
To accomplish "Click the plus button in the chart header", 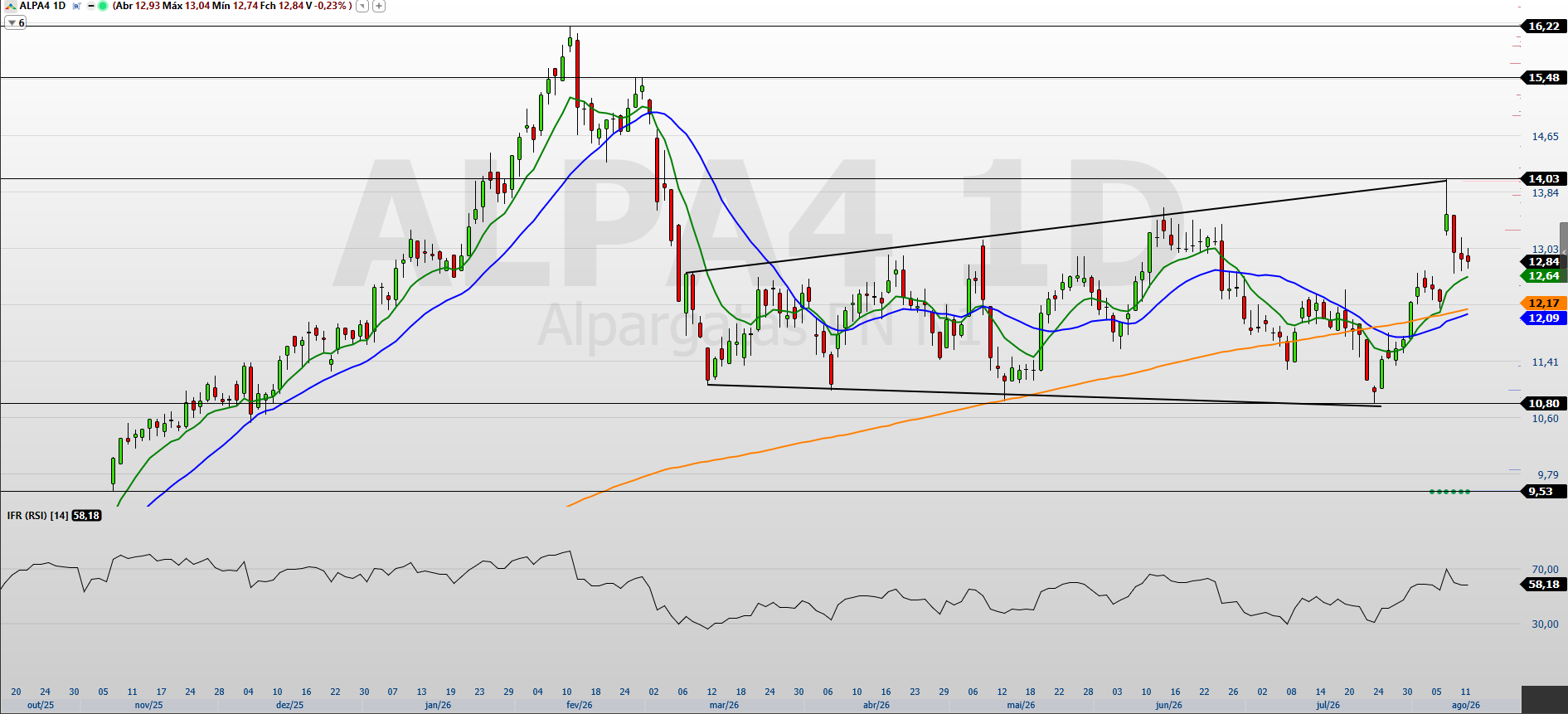I will [x=379, y=6].
